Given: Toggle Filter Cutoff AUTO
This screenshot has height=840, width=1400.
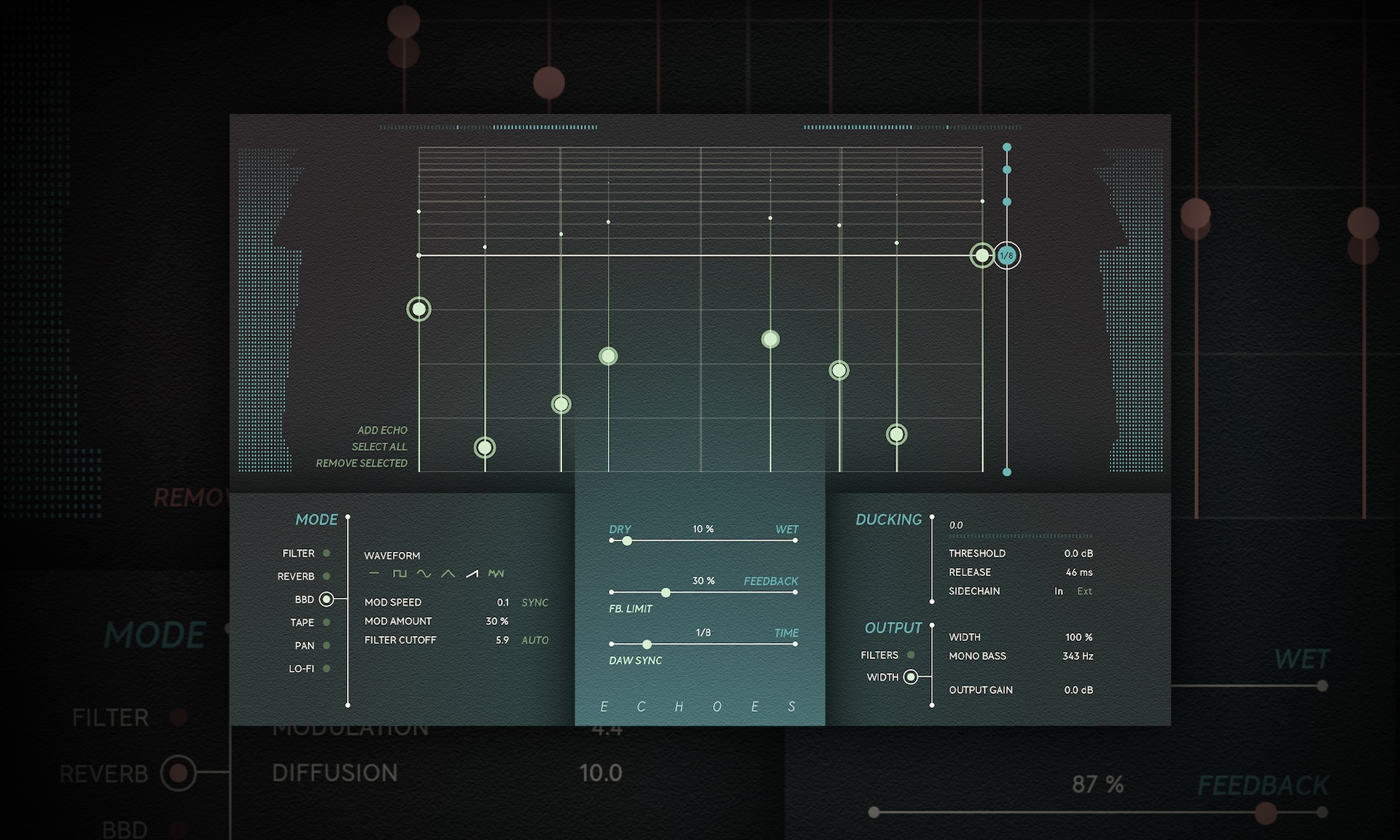Looking at the screenshot, I should [x=534, y=640].
